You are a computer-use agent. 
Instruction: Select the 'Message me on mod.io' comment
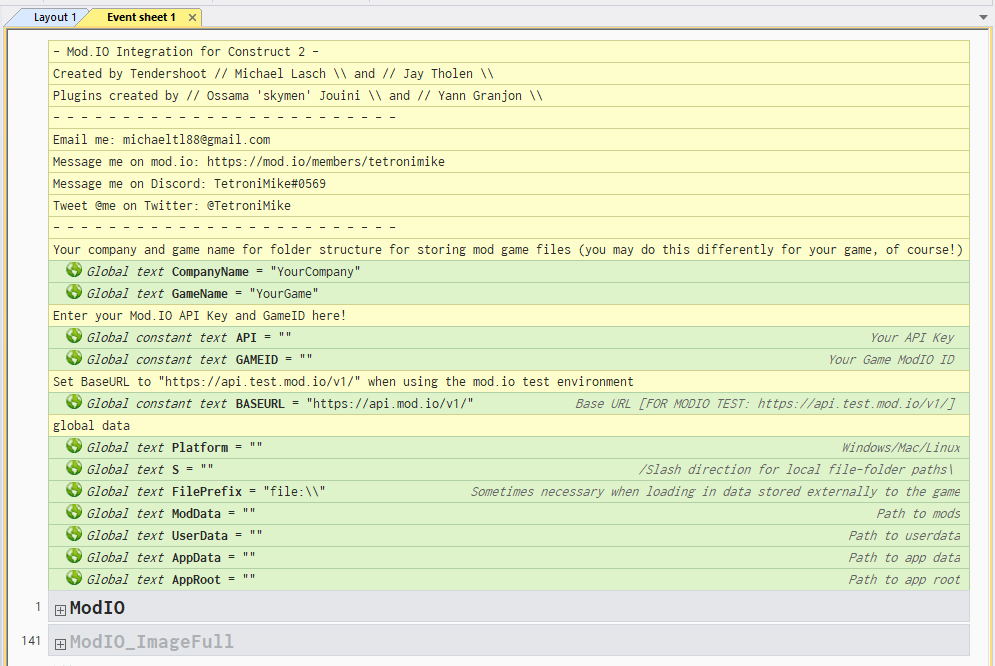(x=509, y=162)
